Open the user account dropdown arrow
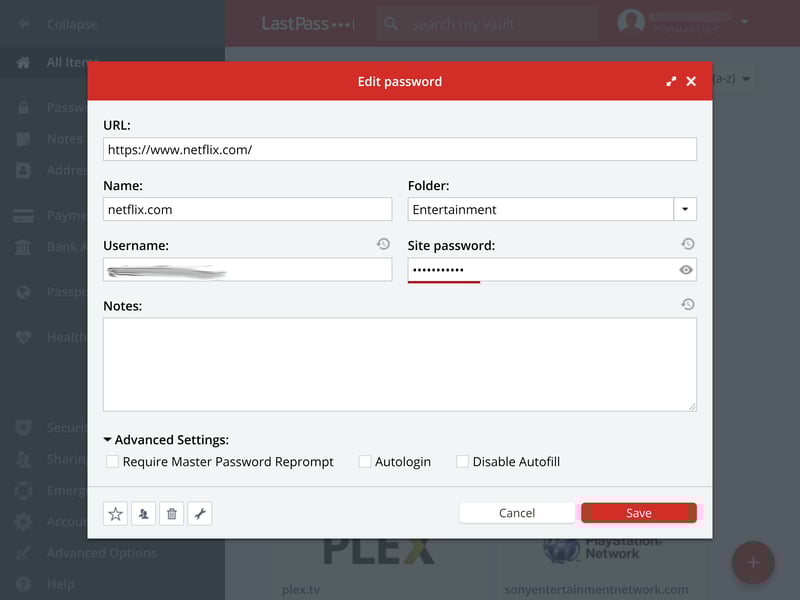 745,22
